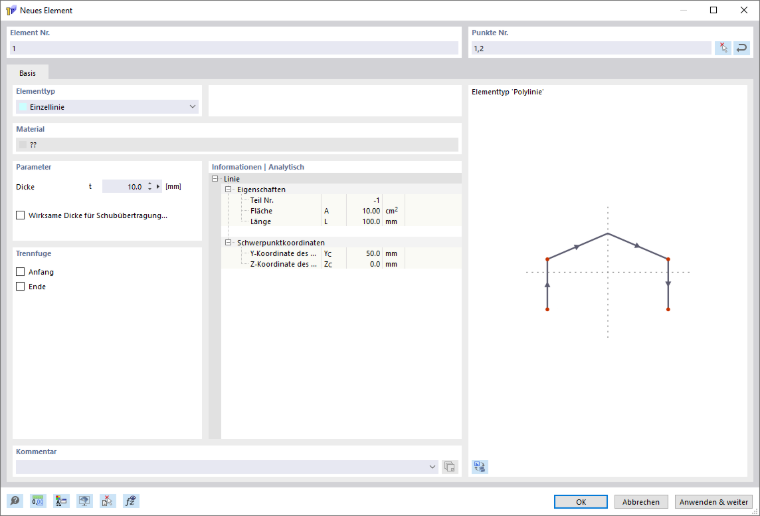Click the Dicke thickness value field
Image resolution: width=760 pixels, height=516 pixels.
tap(124, 187)
